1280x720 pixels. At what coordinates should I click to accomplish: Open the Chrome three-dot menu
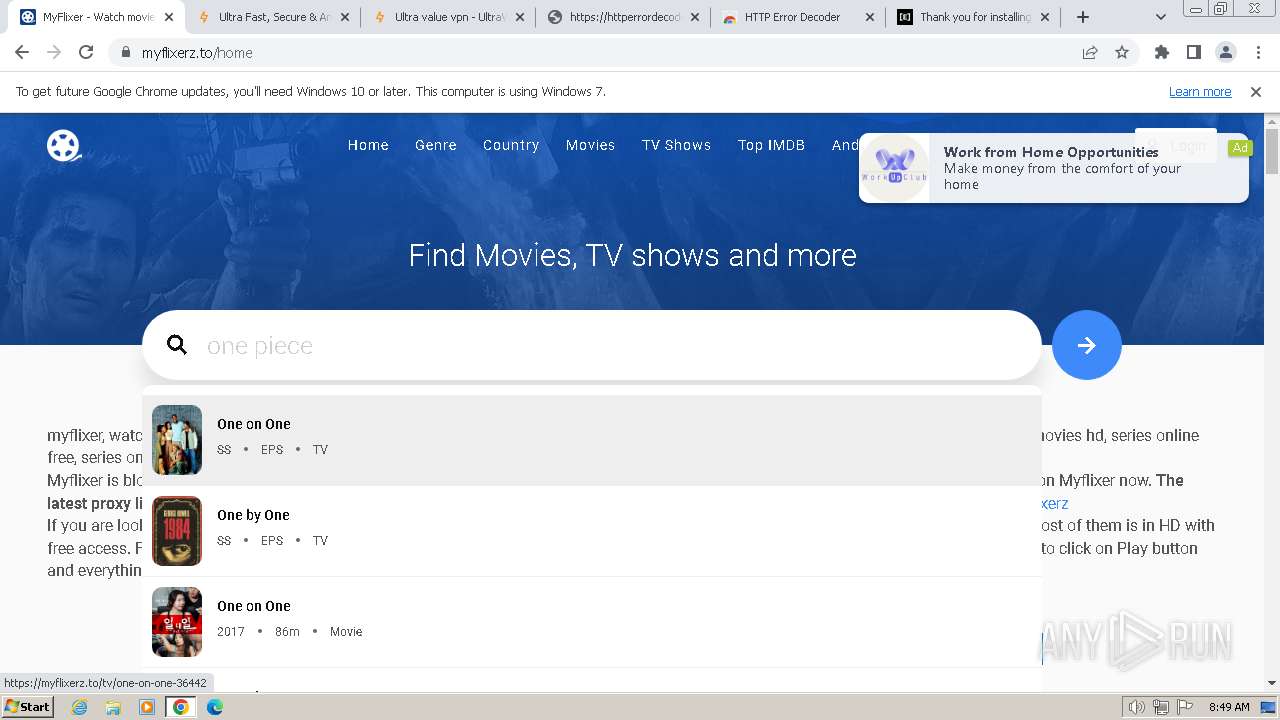click(1258, 53)
